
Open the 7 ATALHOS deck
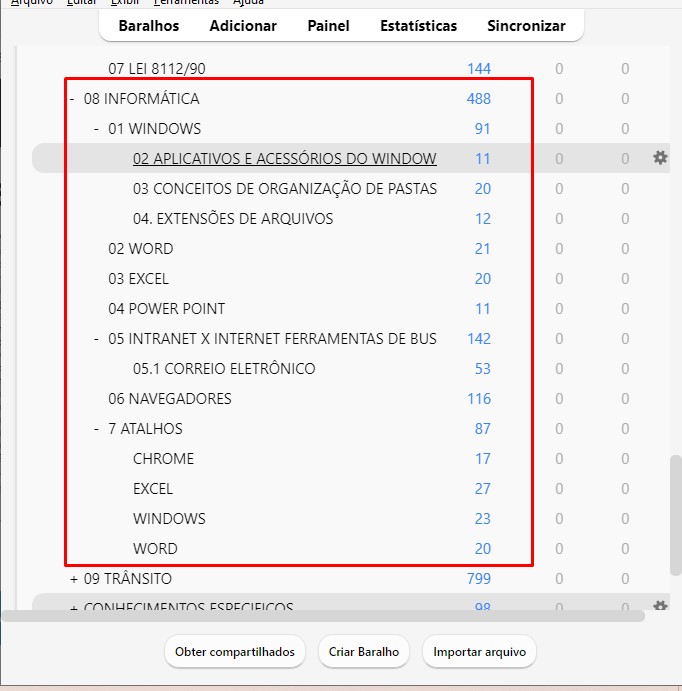145,428
